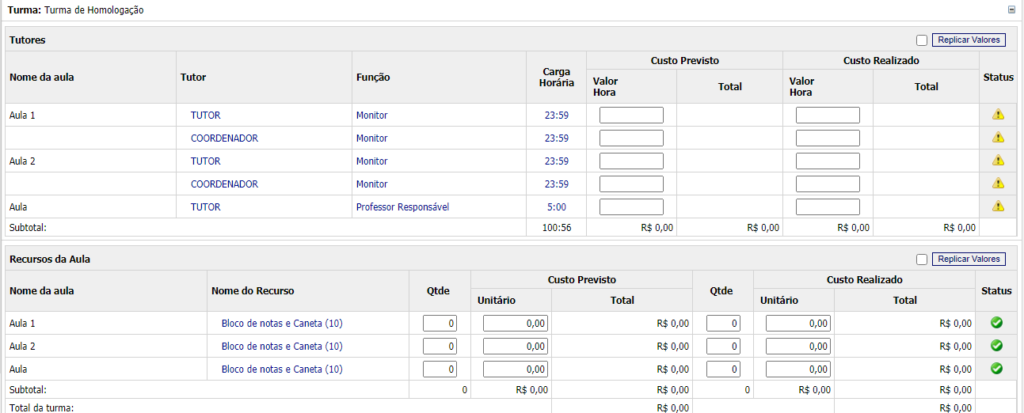The width and height of the screenshot is (1024, 413).
Task: Collapse the Turma de Homologação panel
Action: [1012, 9]
